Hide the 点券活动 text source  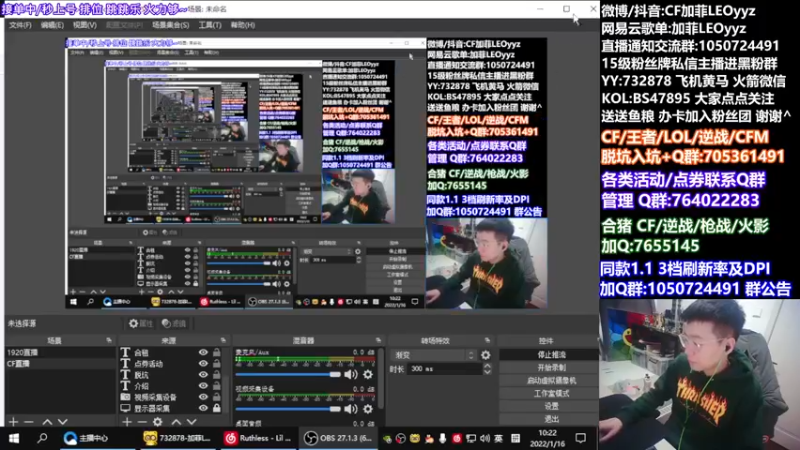203,364
